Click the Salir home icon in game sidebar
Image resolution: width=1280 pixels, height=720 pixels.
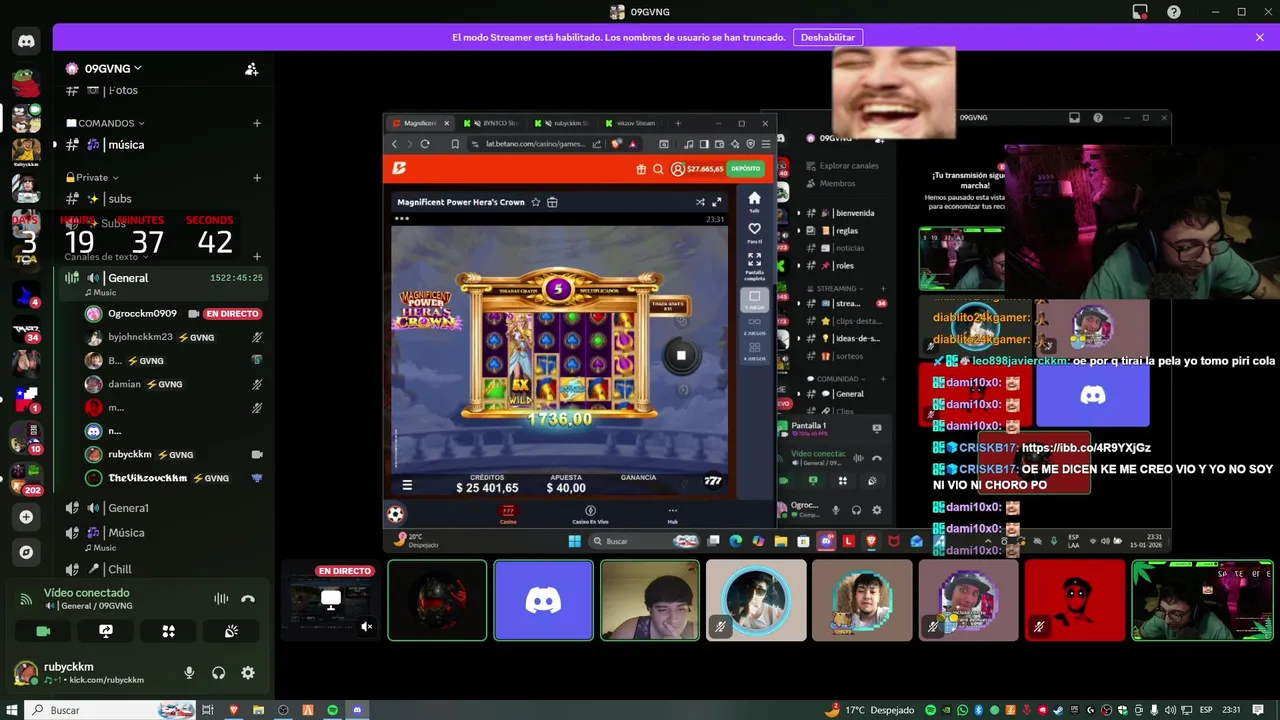click(754, 201)
